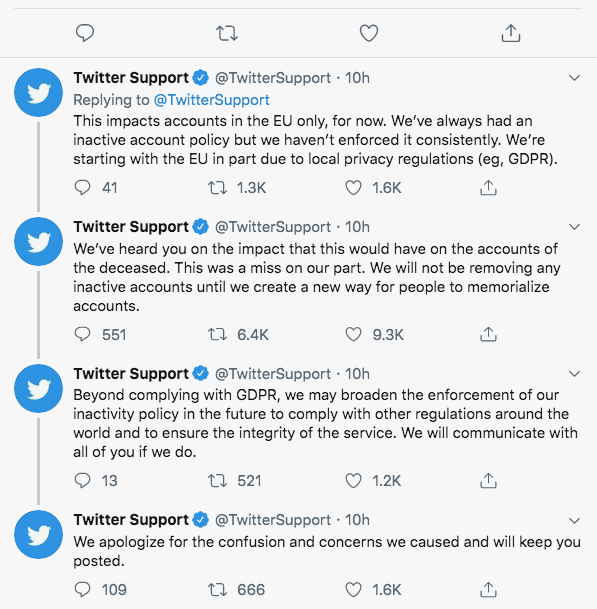Like the top tweet with heart icon
This screenshot has width=597, height=609.
tap(369, 33)
